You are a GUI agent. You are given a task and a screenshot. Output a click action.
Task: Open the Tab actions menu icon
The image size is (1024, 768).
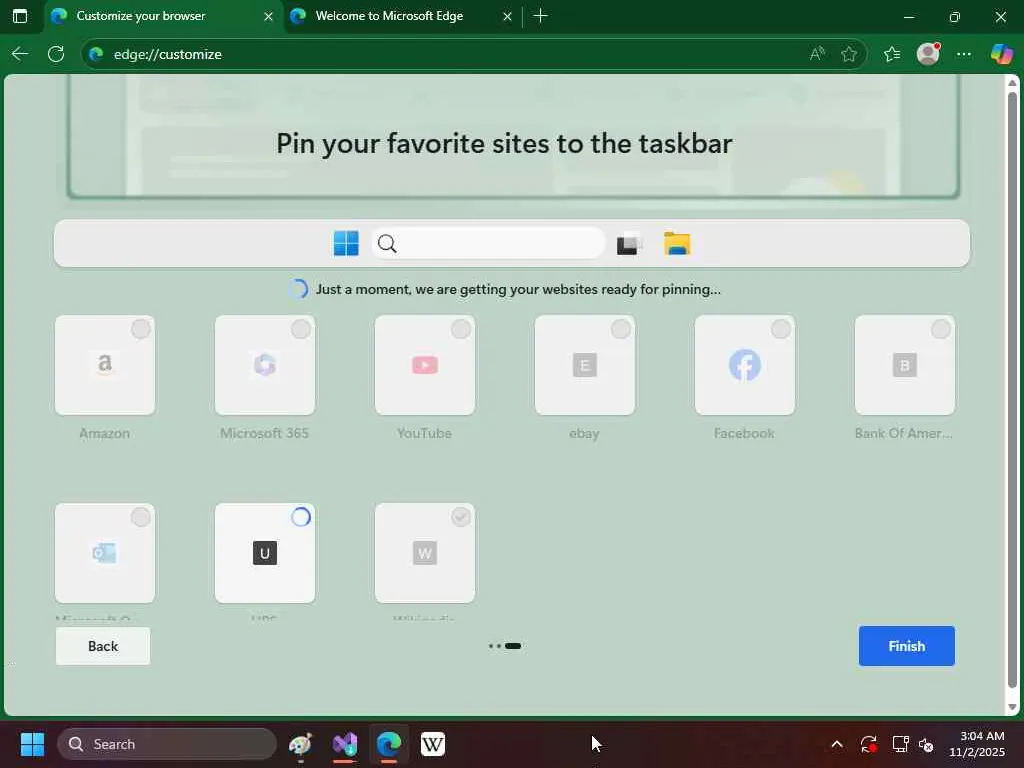20,16
